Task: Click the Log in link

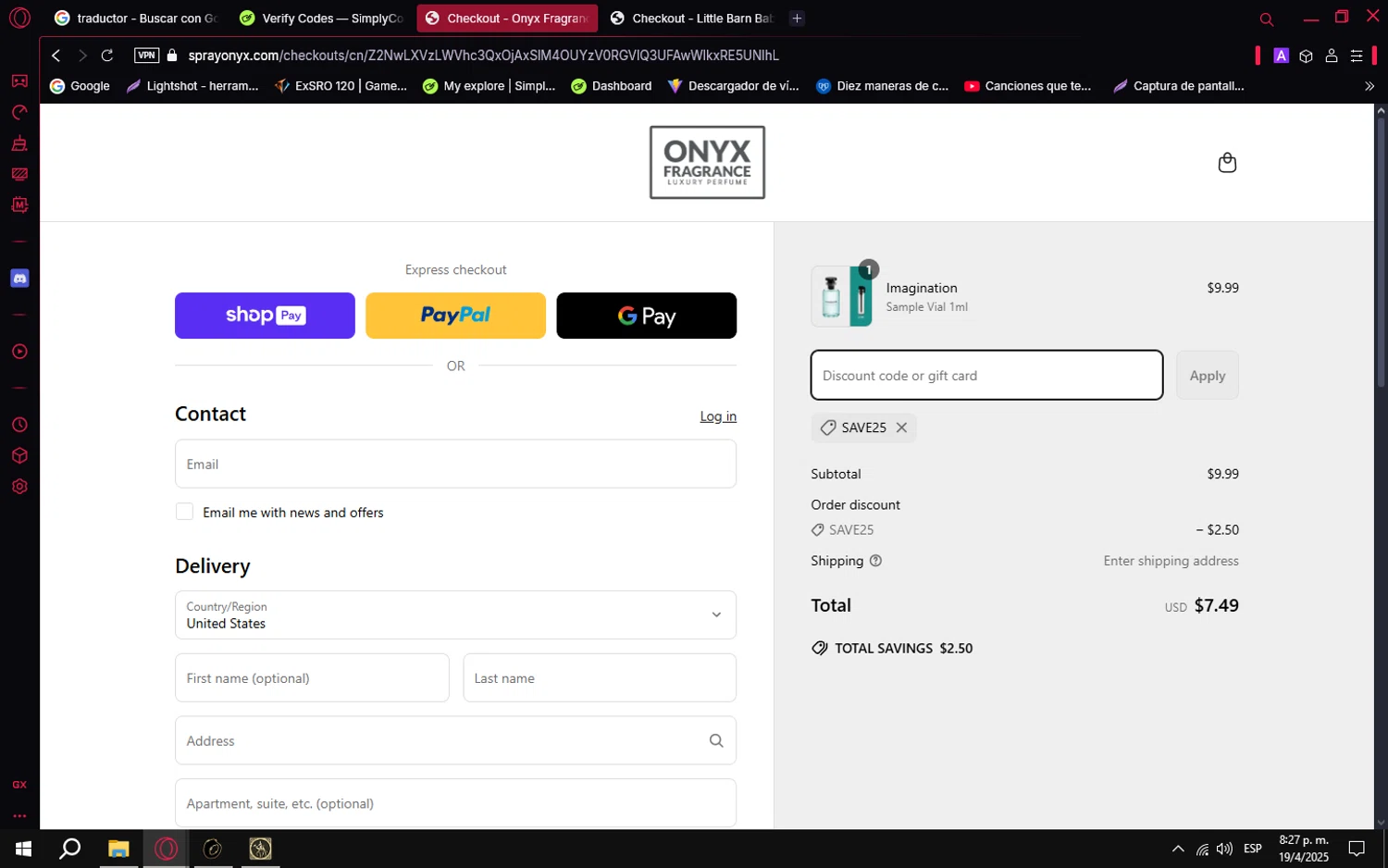Action: coord(718,416)
